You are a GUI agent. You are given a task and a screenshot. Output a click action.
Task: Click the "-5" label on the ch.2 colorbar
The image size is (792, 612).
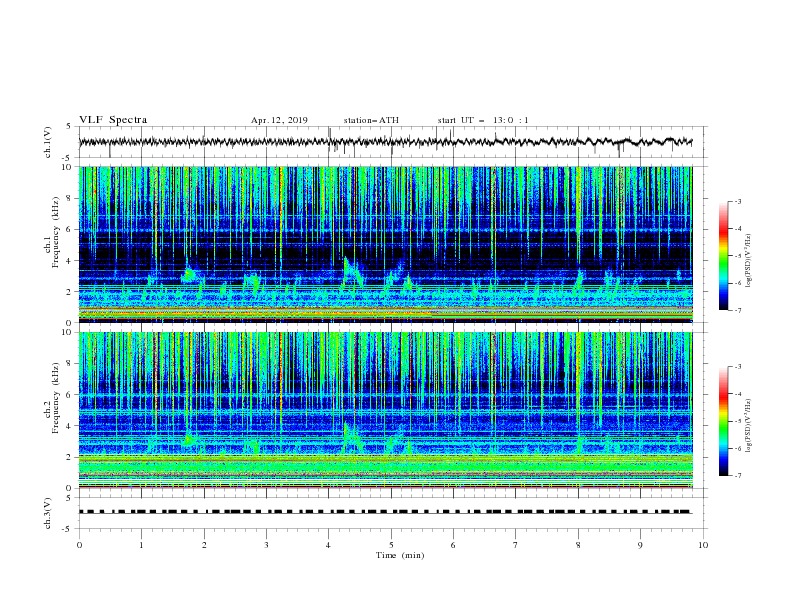coord(738,421)
